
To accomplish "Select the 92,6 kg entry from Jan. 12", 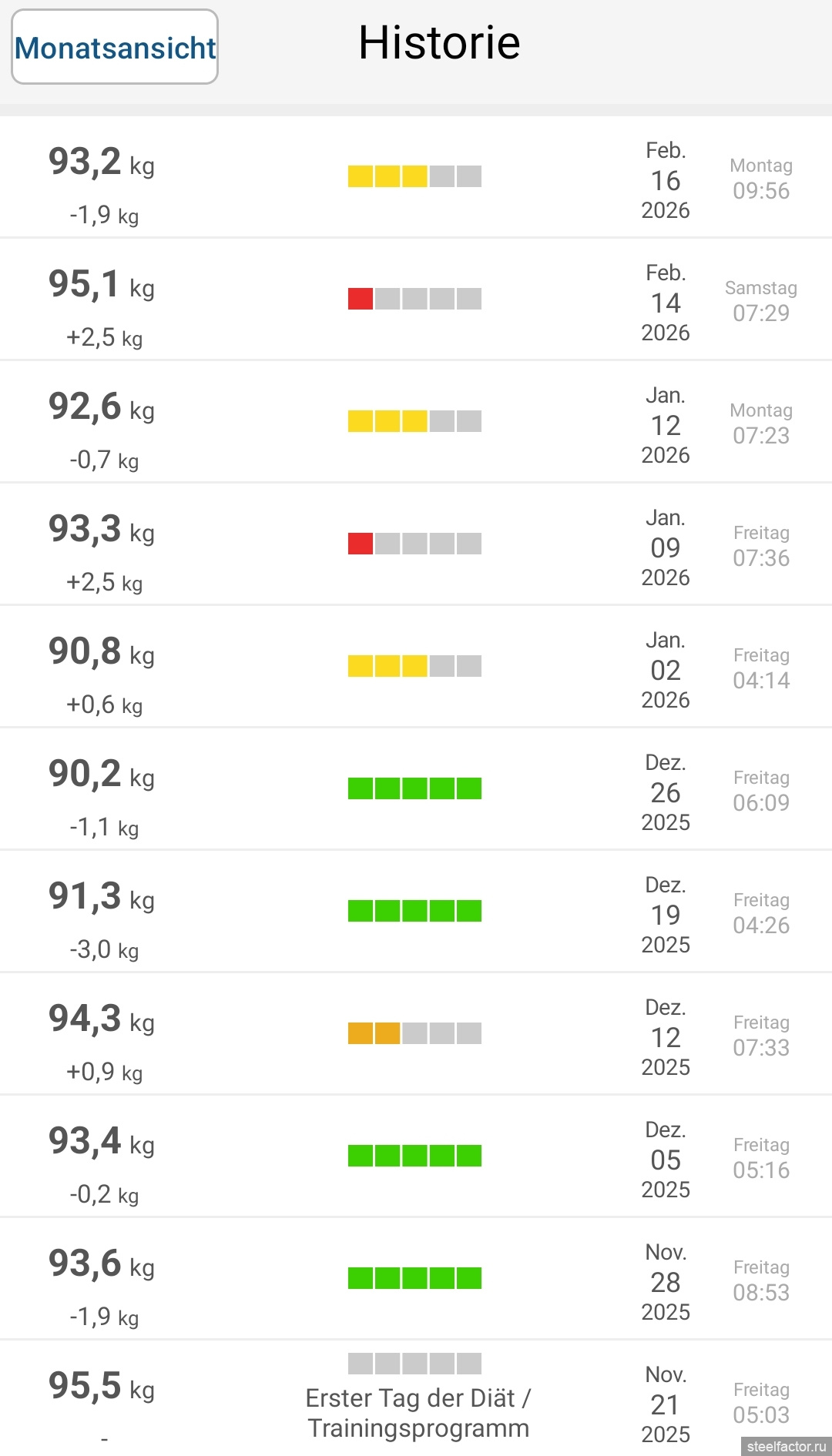I will (x=101, y=407).
